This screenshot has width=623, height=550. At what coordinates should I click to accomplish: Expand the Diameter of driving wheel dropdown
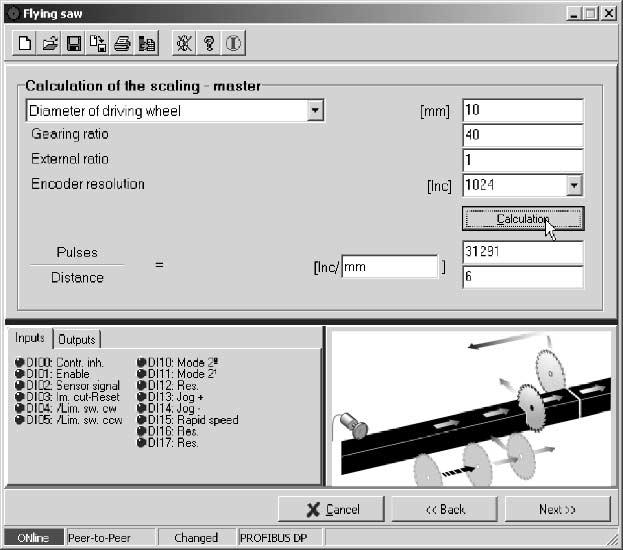pyautogui.click(x=315, y=110)
